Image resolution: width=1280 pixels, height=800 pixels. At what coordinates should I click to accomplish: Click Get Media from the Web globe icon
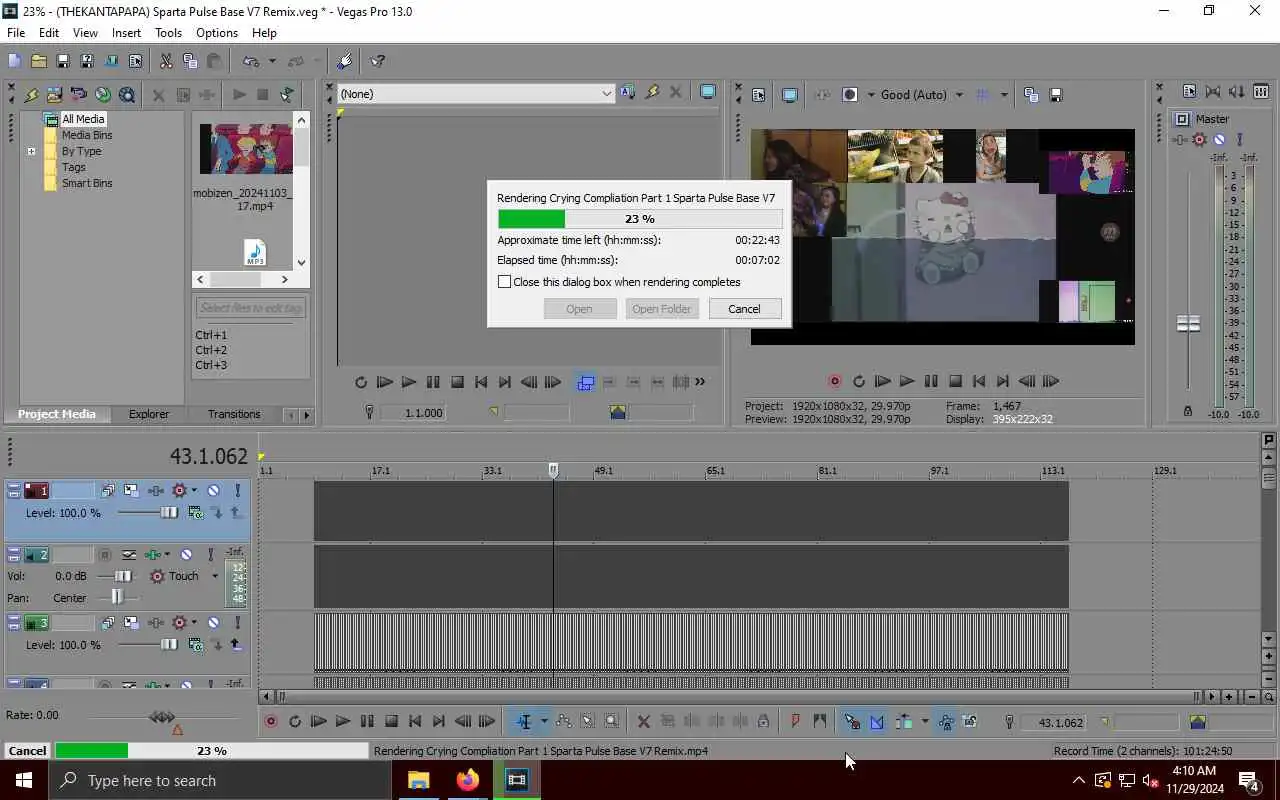click(103, 95)
